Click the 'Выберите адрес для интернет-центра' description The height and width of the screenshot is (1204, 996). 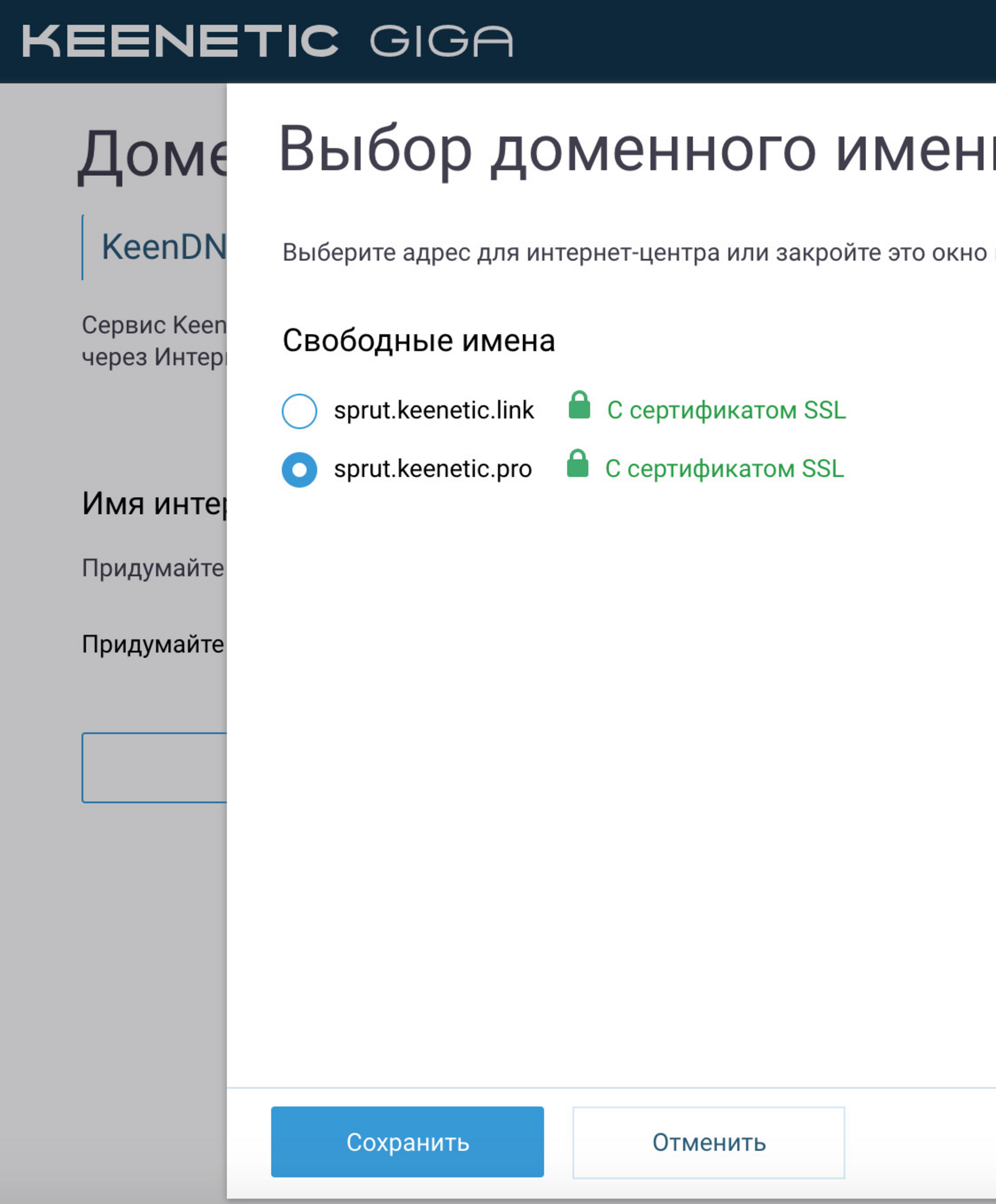click(635, 253)
